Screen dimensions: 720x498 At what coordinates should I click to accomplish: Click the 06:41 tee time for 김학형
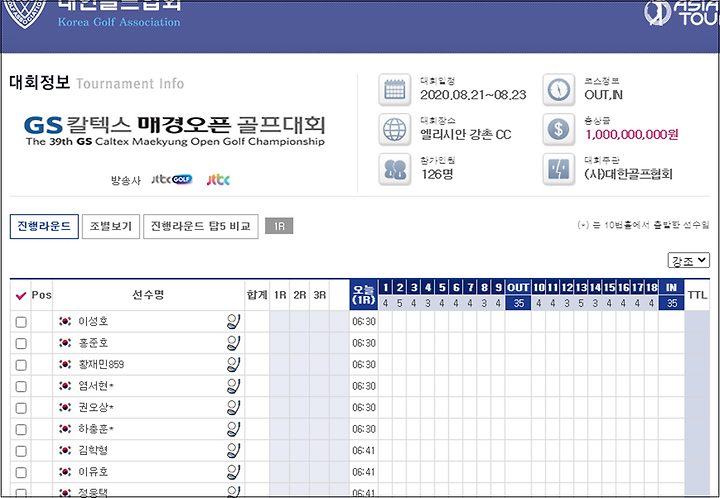(364, 451)
